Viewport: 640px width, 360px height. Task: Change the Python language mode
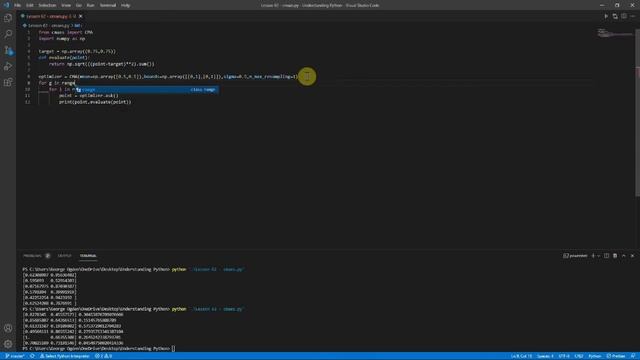[x=595, y=356]
